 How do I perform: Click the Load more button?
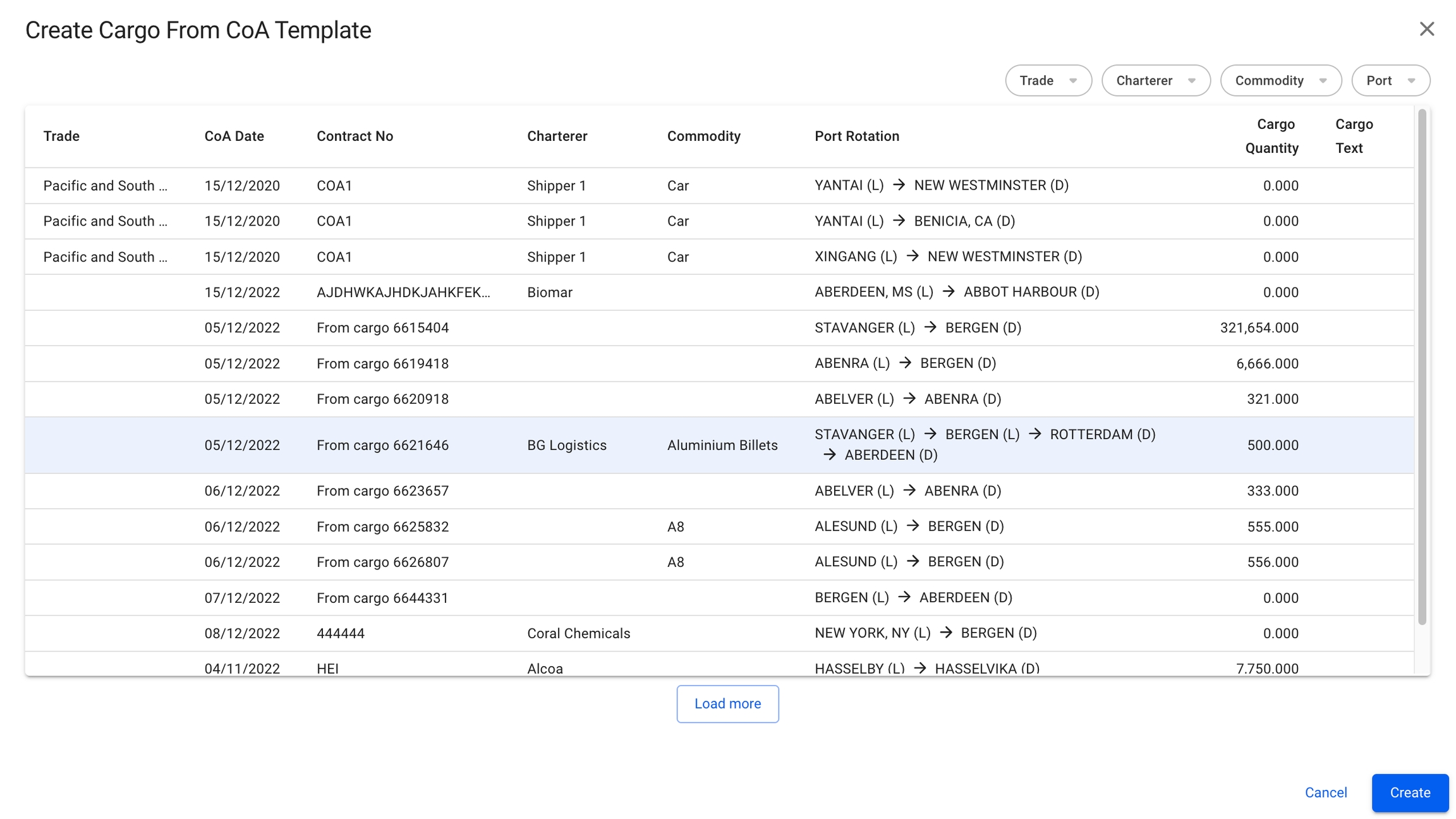pyautogui.click(x=727, y=703)
